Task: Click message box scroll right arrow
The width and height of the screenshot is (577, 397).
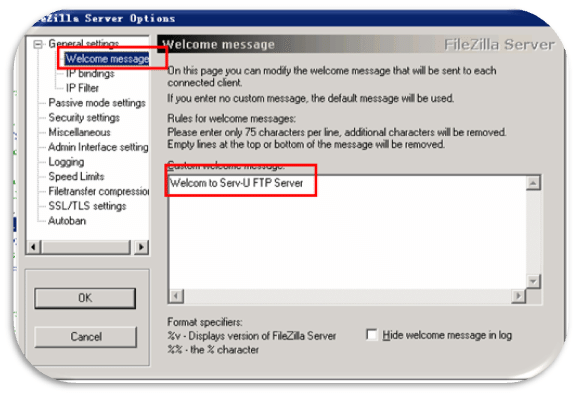Action: (x=518, y=296)
